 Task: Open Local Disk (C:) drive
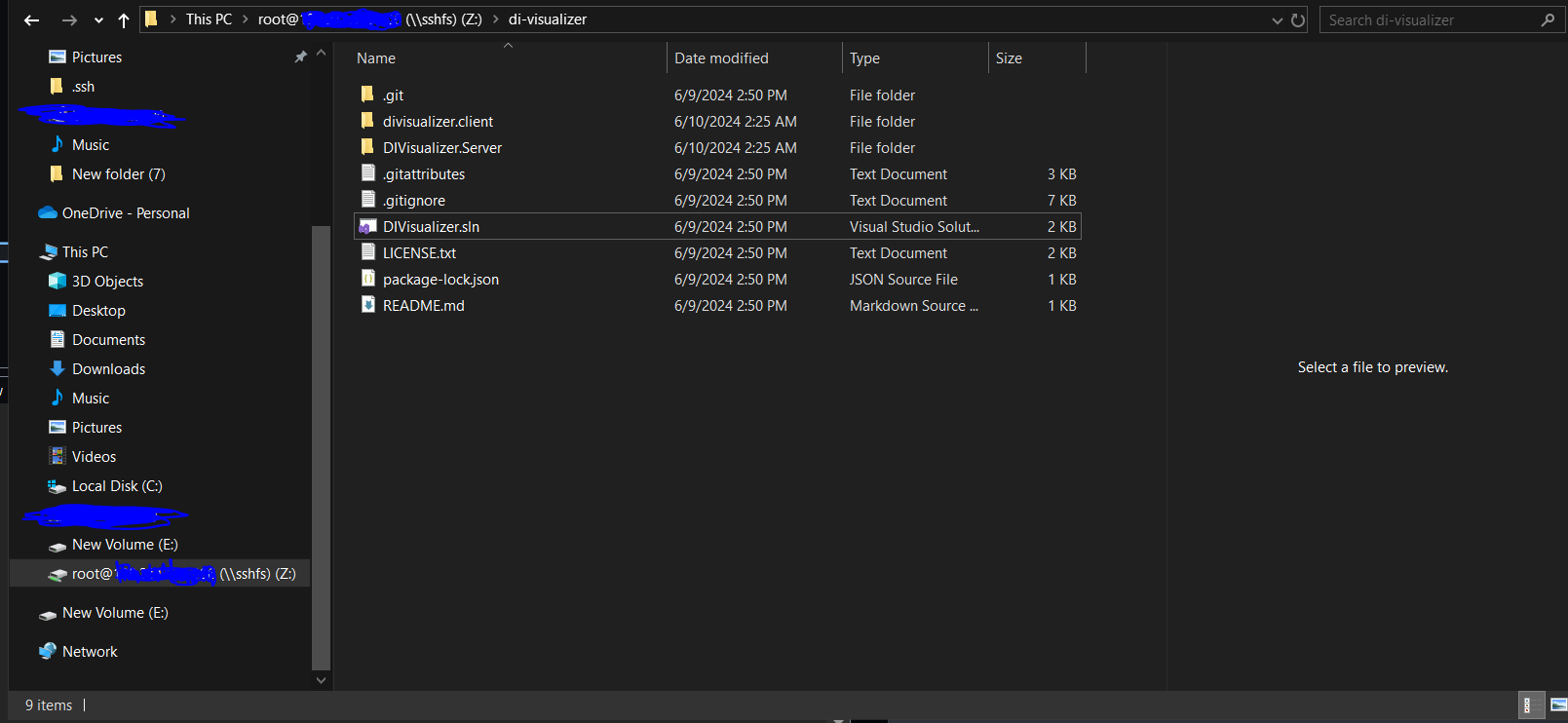[x=117, y=486]
